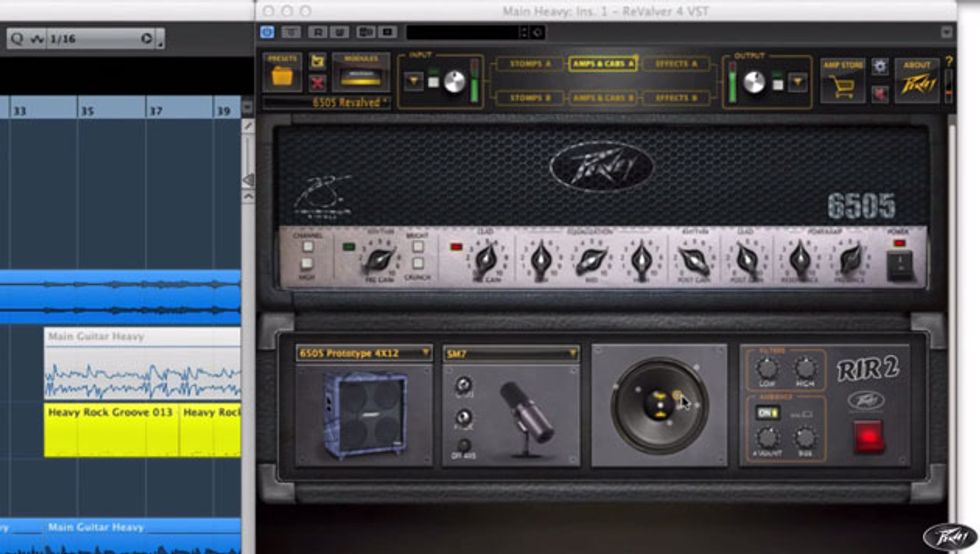
Task: Expand the Input section dropdown arrow
Action: click(414, 81)
